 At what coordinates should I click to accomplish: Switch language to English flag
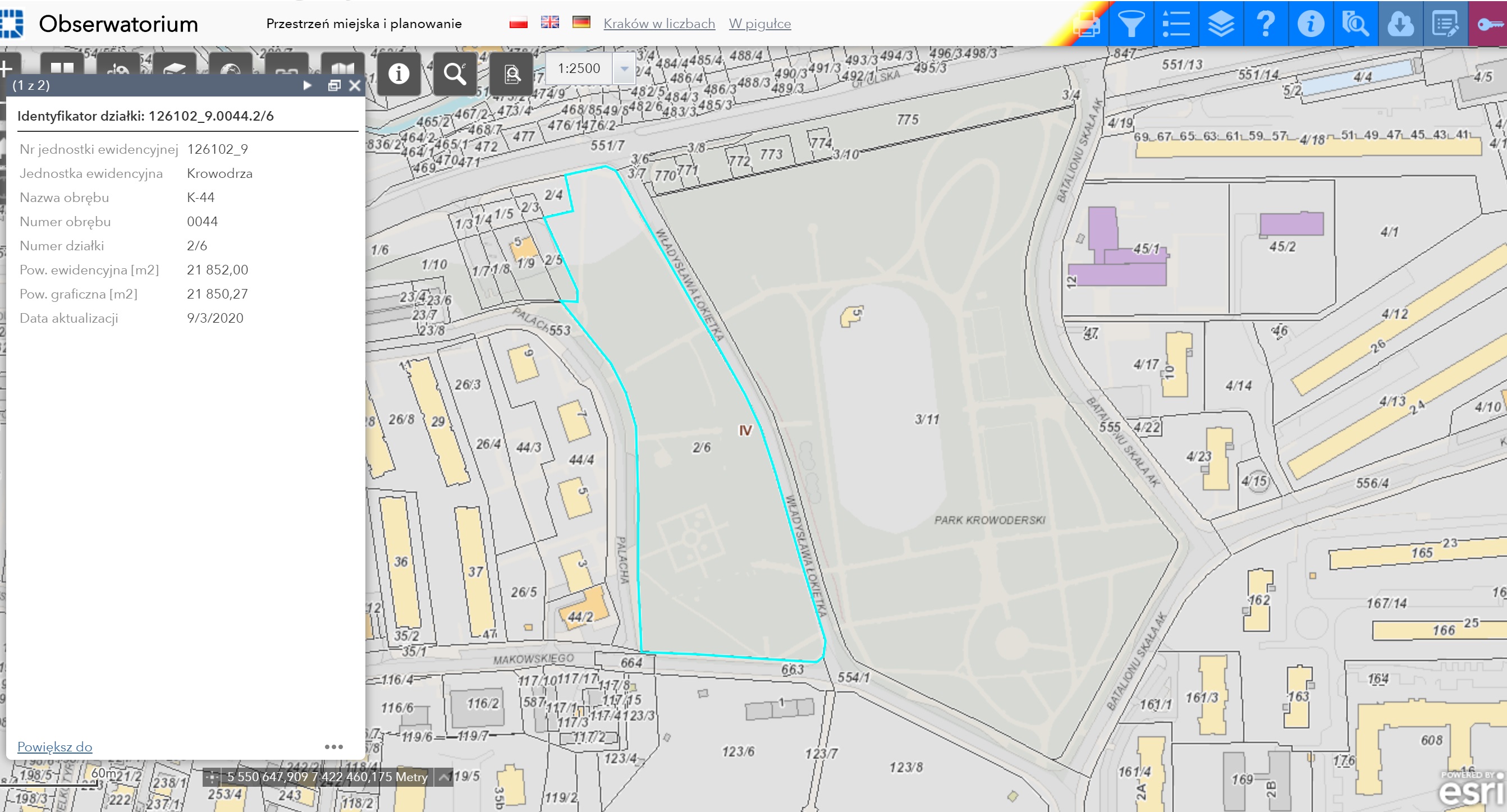[550, 23]
